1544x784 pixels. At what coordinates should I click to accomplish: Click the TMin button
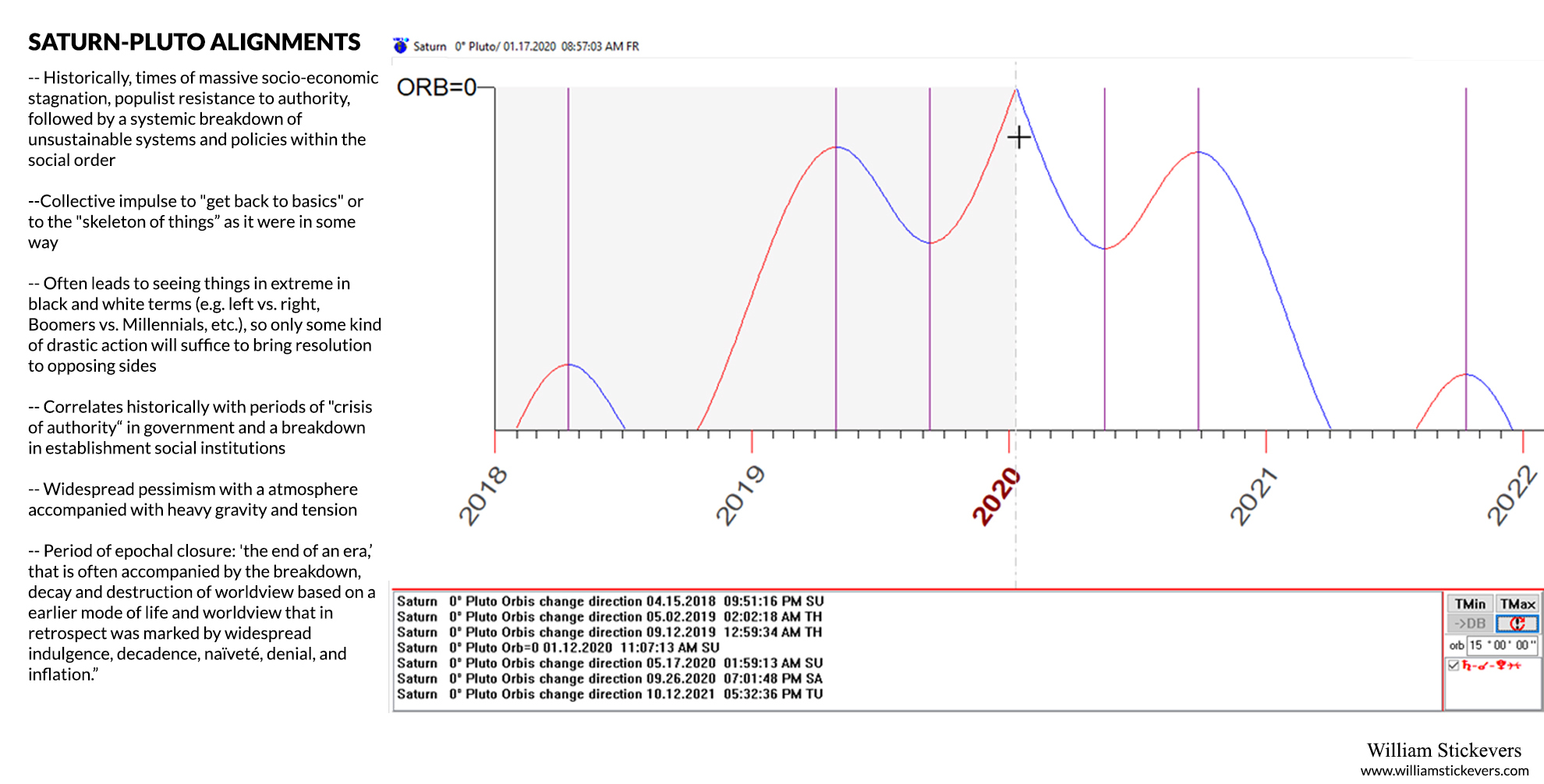click(x=1470, y=604)
